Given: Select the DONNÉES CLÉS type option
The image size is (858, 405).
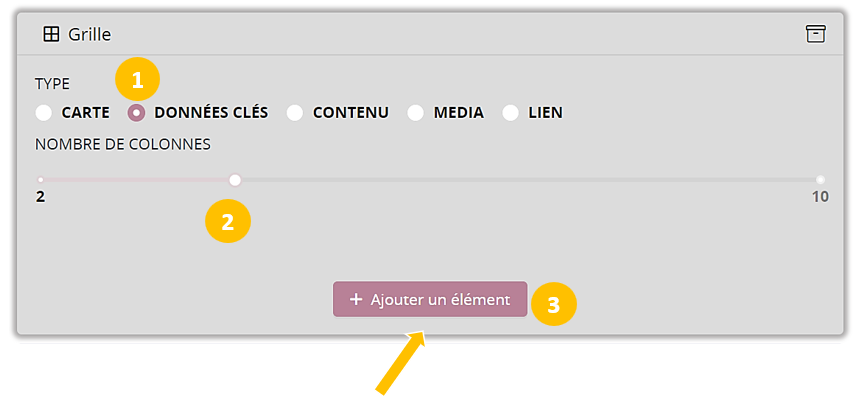Looking at the screenshot, I should tap(137, 113).
